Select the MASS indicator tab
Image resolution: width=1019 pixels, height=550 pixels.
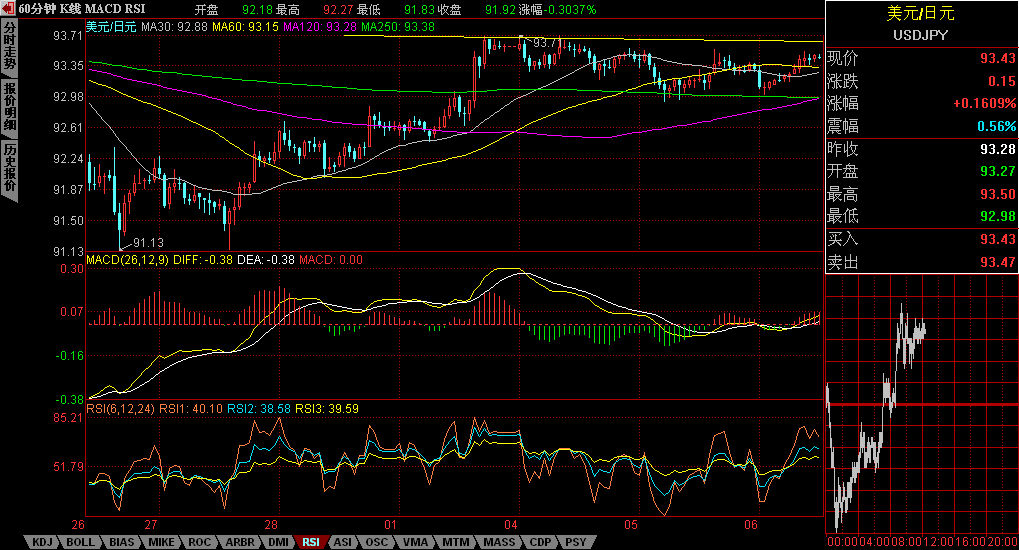[x=499, y=542]
